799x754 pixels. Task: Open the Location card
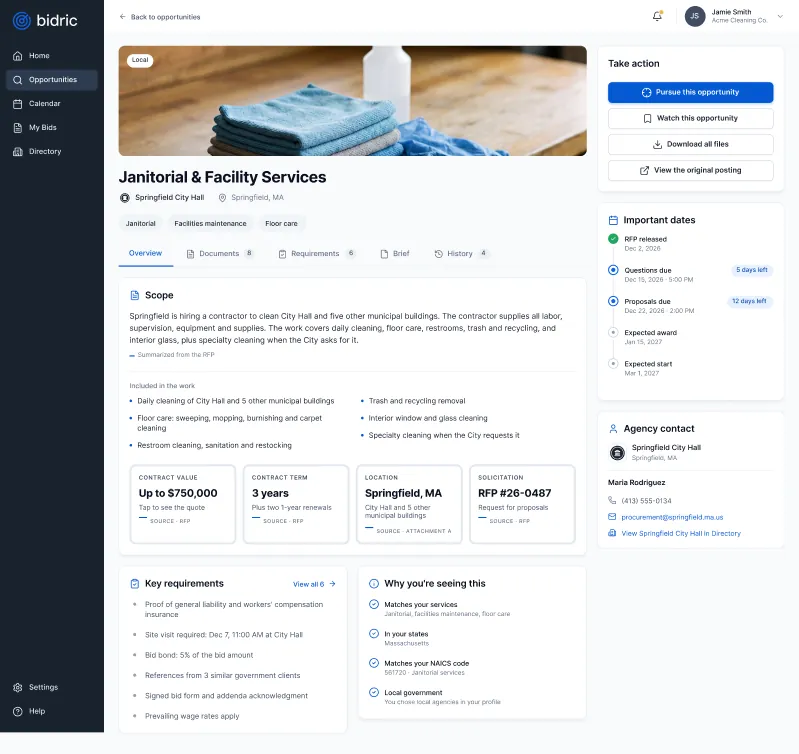tap(409, 504)
